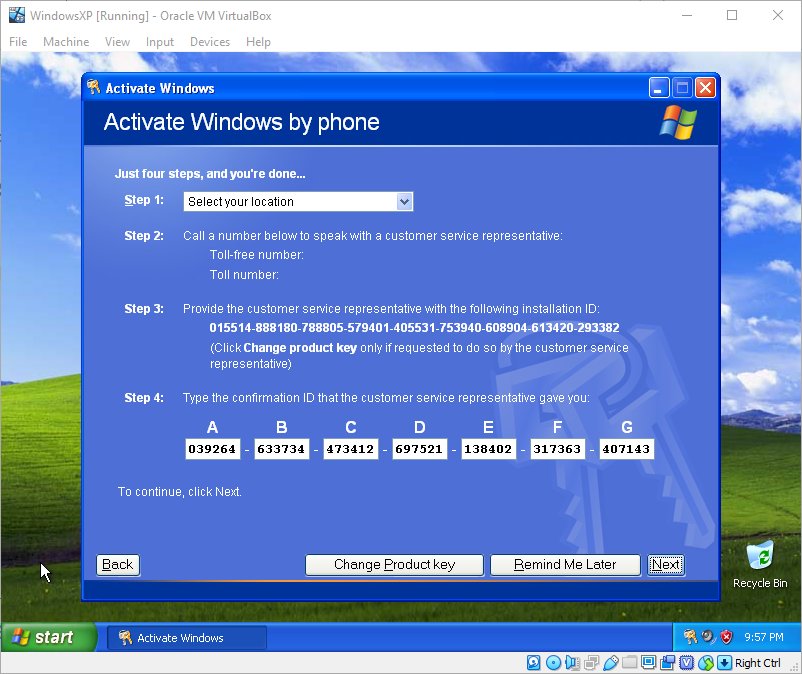Click the shared folders status icon
Screen dimensions: 802x674
tap(629, 663)
